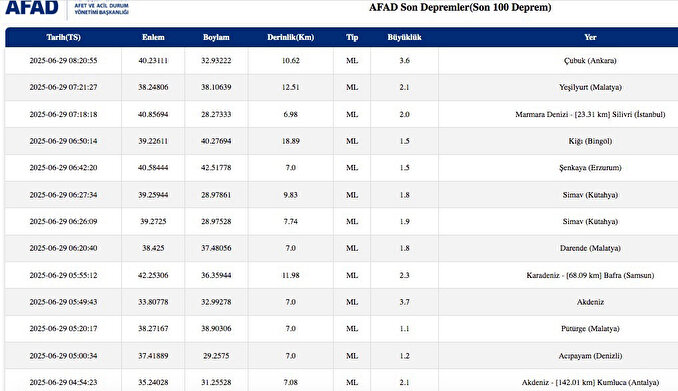
Task: Select date 2025-06-29 07:18:18
Action: pos(64,115)
